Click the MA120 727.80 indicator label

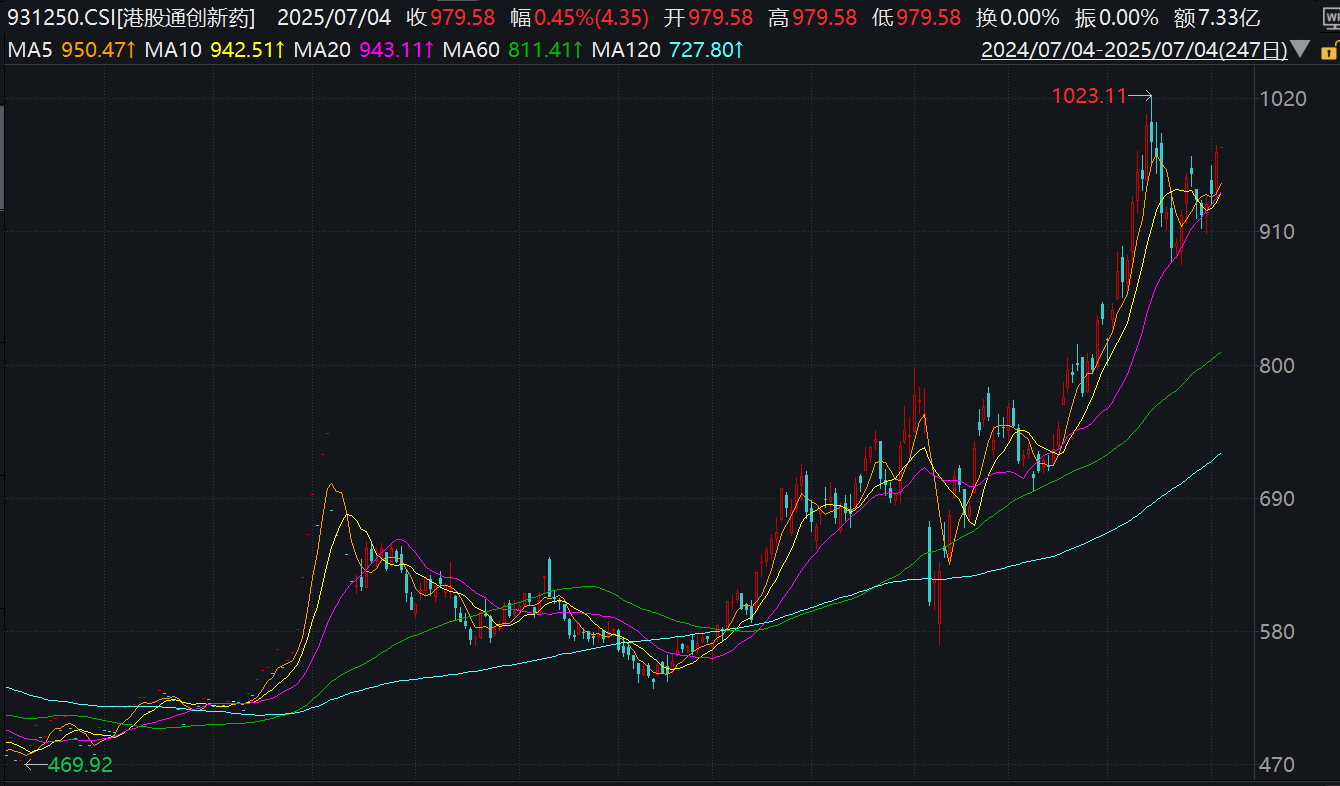tap(667, 49)
